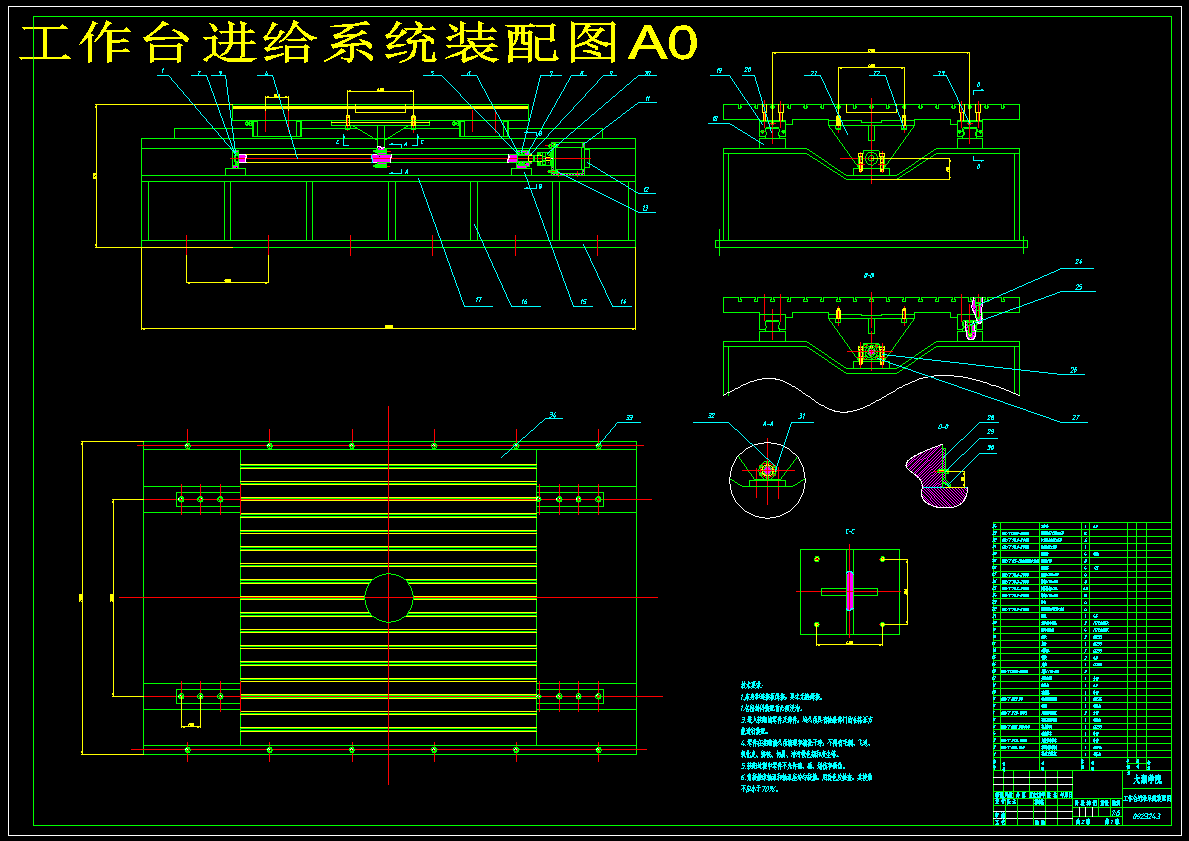
Task: Click the motor block in front elevation
Action: [569, 157]
